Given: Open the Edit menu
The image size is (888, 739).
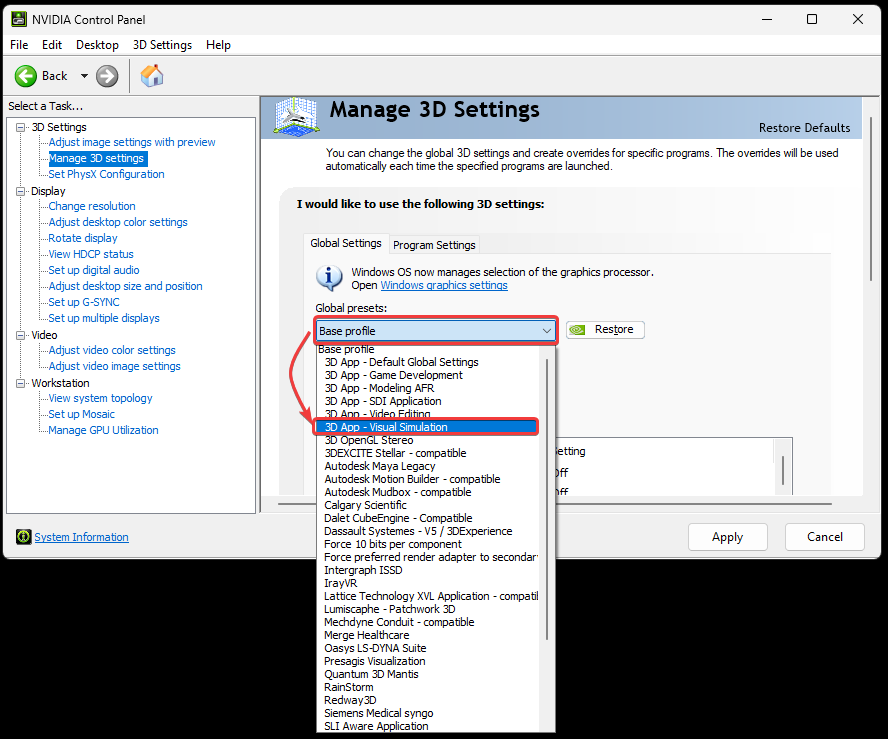Looking at the screenshot, I should click(52, 45).
